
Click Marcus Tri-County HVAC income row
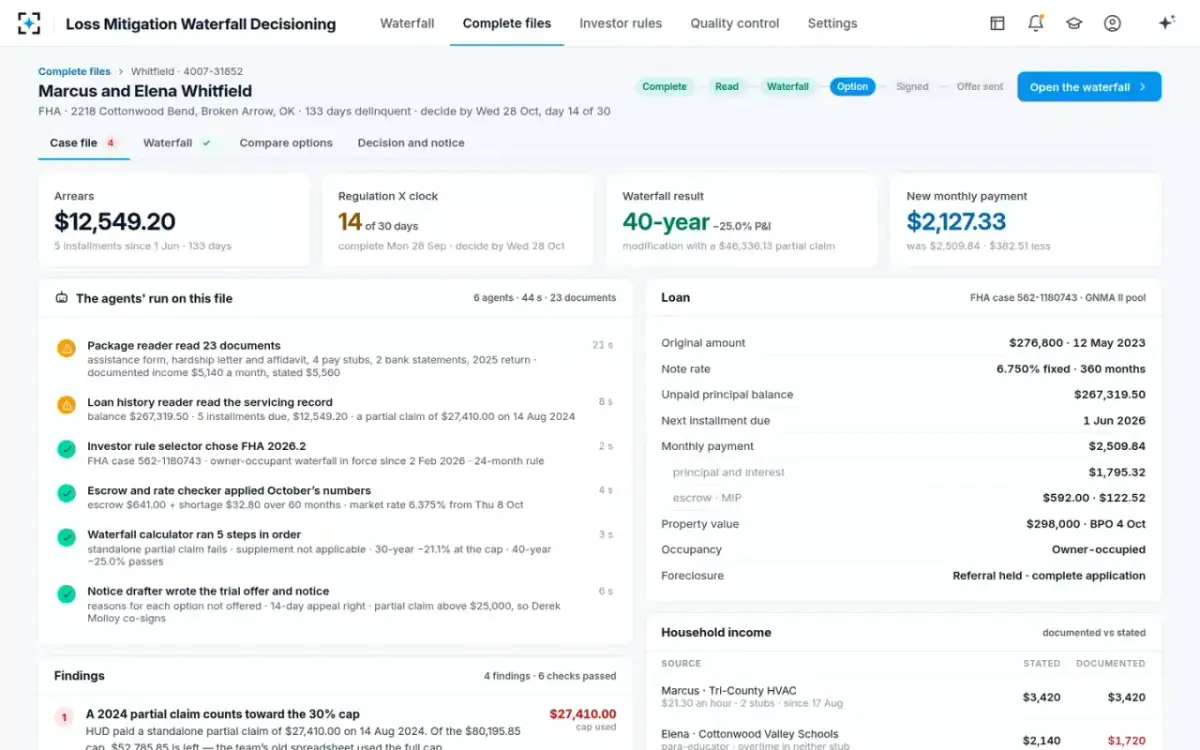tap(904, 697)
